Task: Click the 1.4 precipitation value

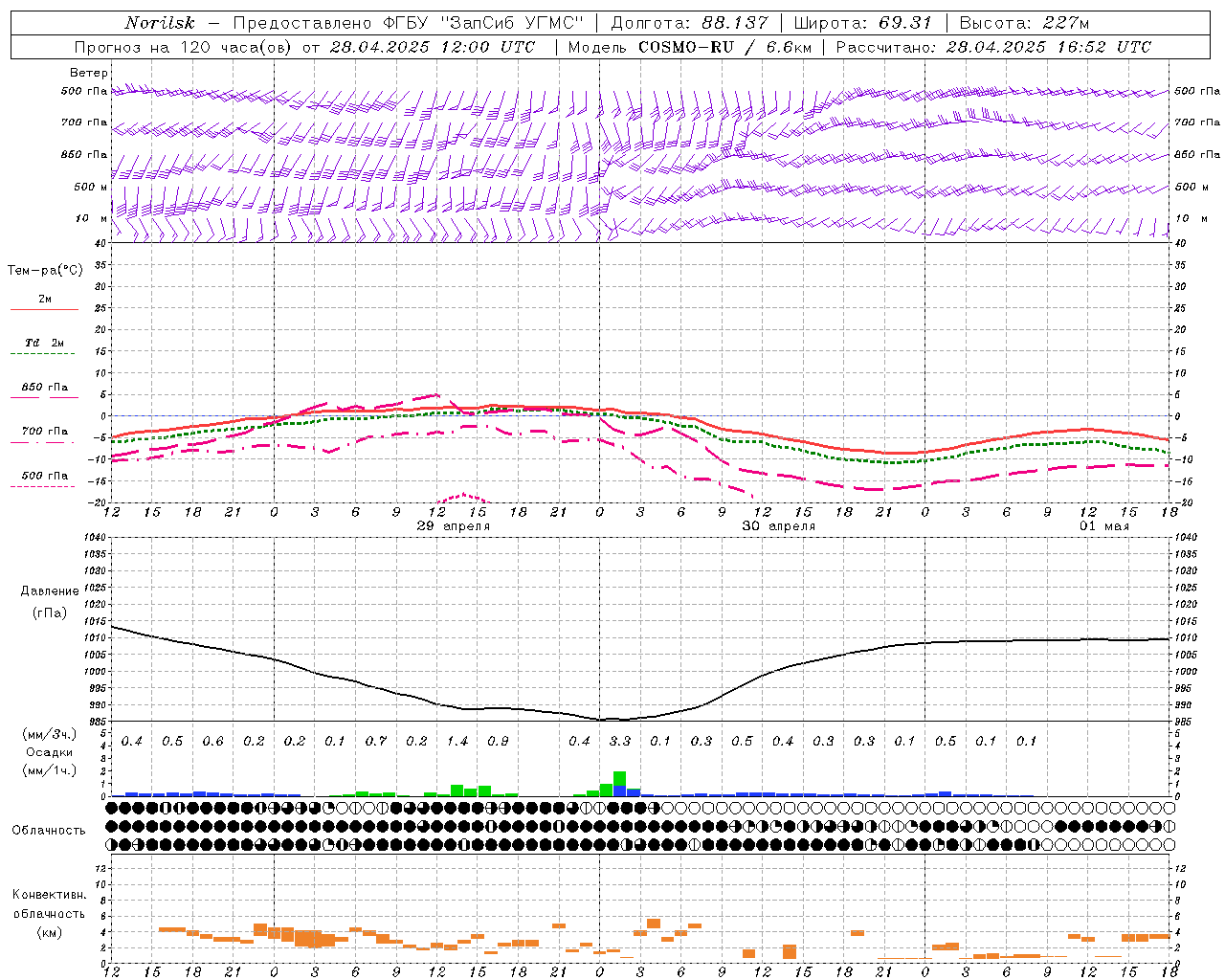Action: [457, 742]
